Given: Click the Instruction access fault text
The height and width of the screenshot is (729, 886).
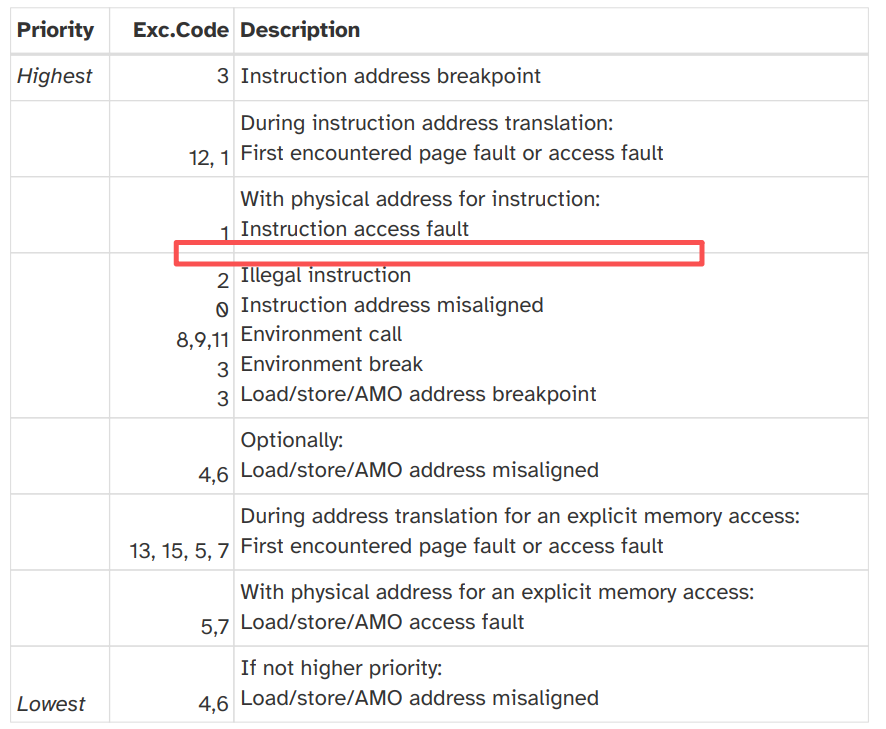Looking at the screenshot, I should pyautogui.click(x=354, y=229).
